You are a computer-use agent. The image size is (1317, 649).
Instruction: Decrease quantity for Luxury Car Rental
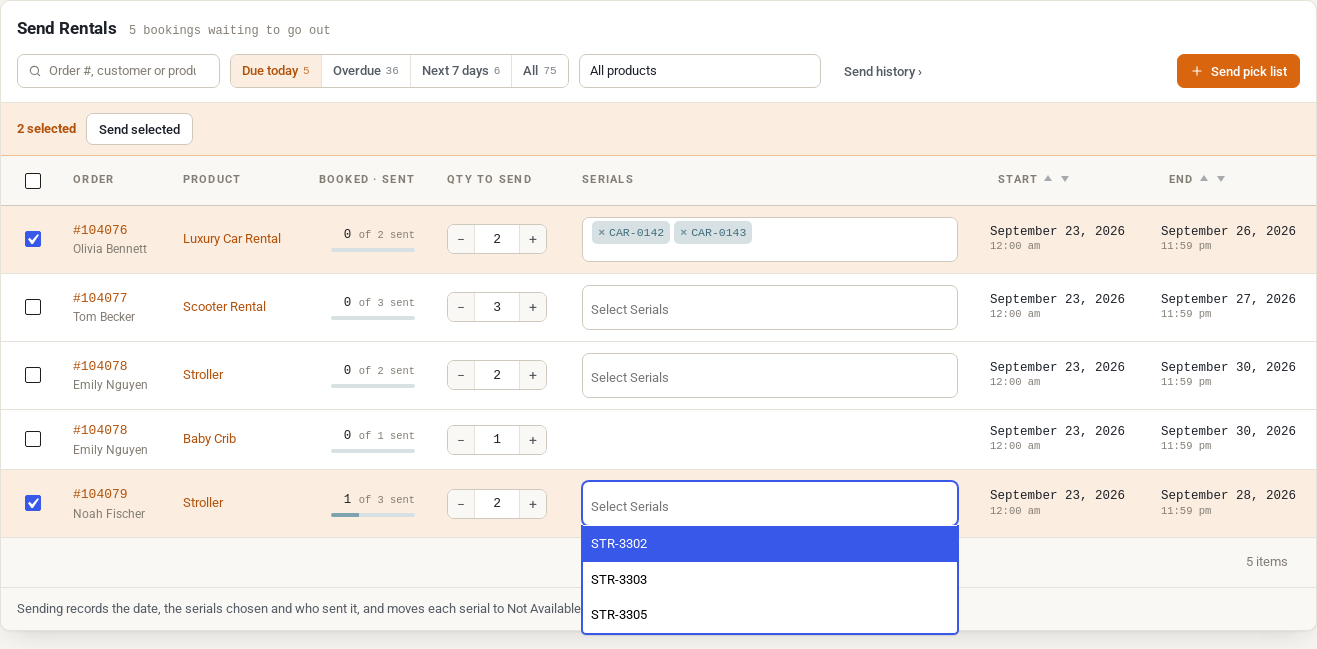461,239
